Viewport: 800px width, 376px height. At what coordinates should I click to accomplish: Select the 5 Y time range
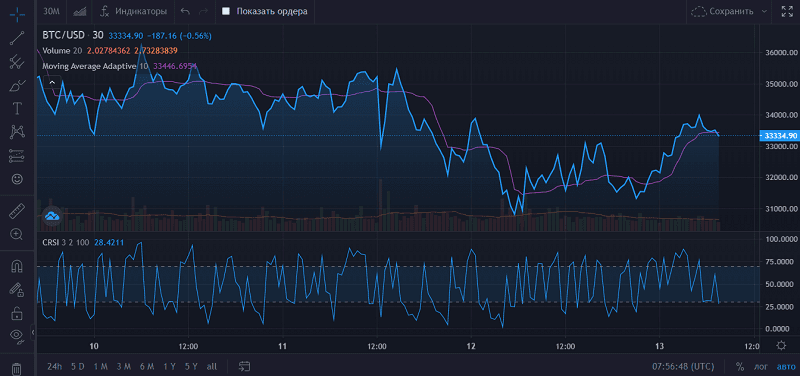(x=191, y=366)
